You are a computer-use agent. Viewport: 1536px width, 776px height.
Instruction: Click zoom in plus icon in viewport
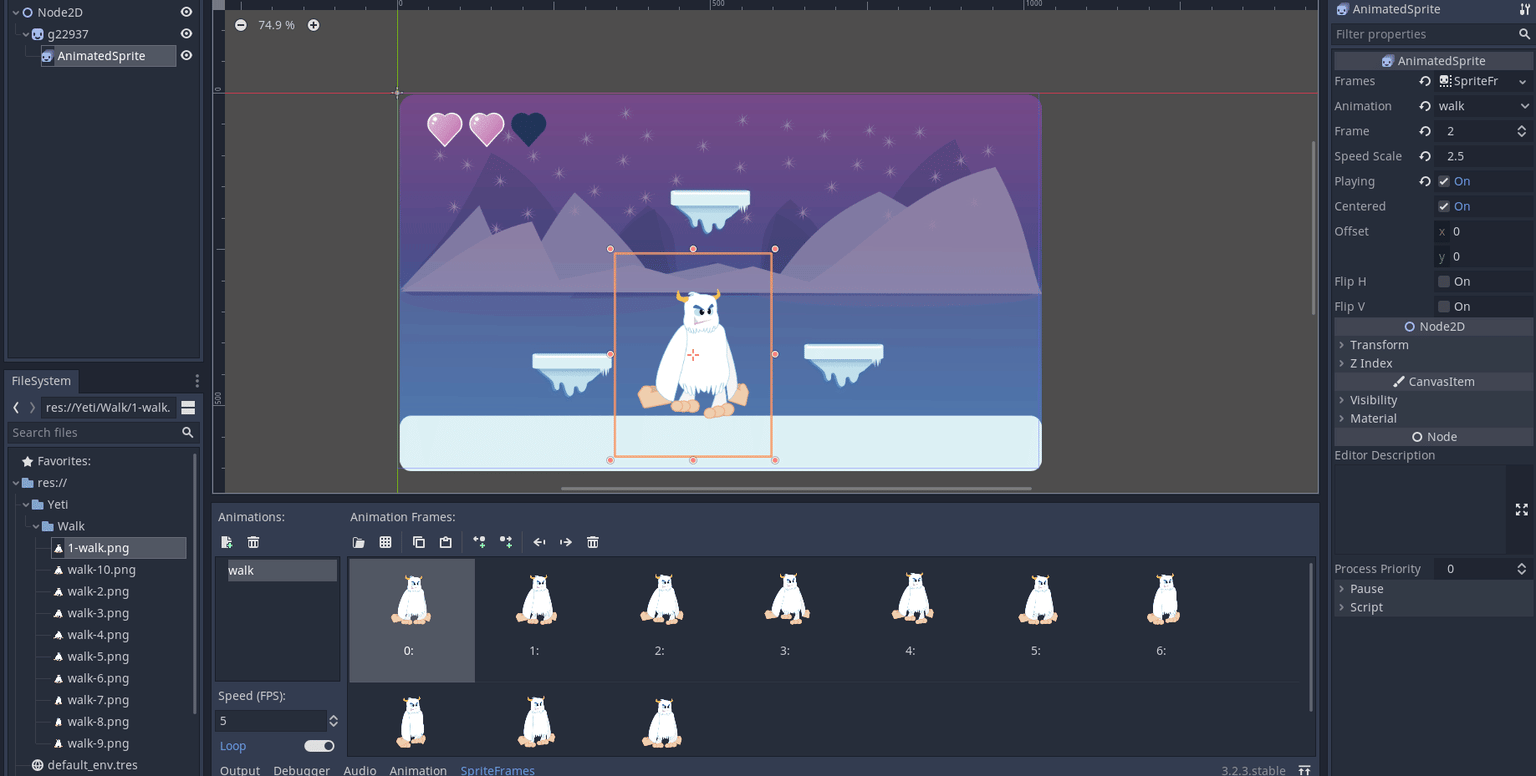point(313,25)
